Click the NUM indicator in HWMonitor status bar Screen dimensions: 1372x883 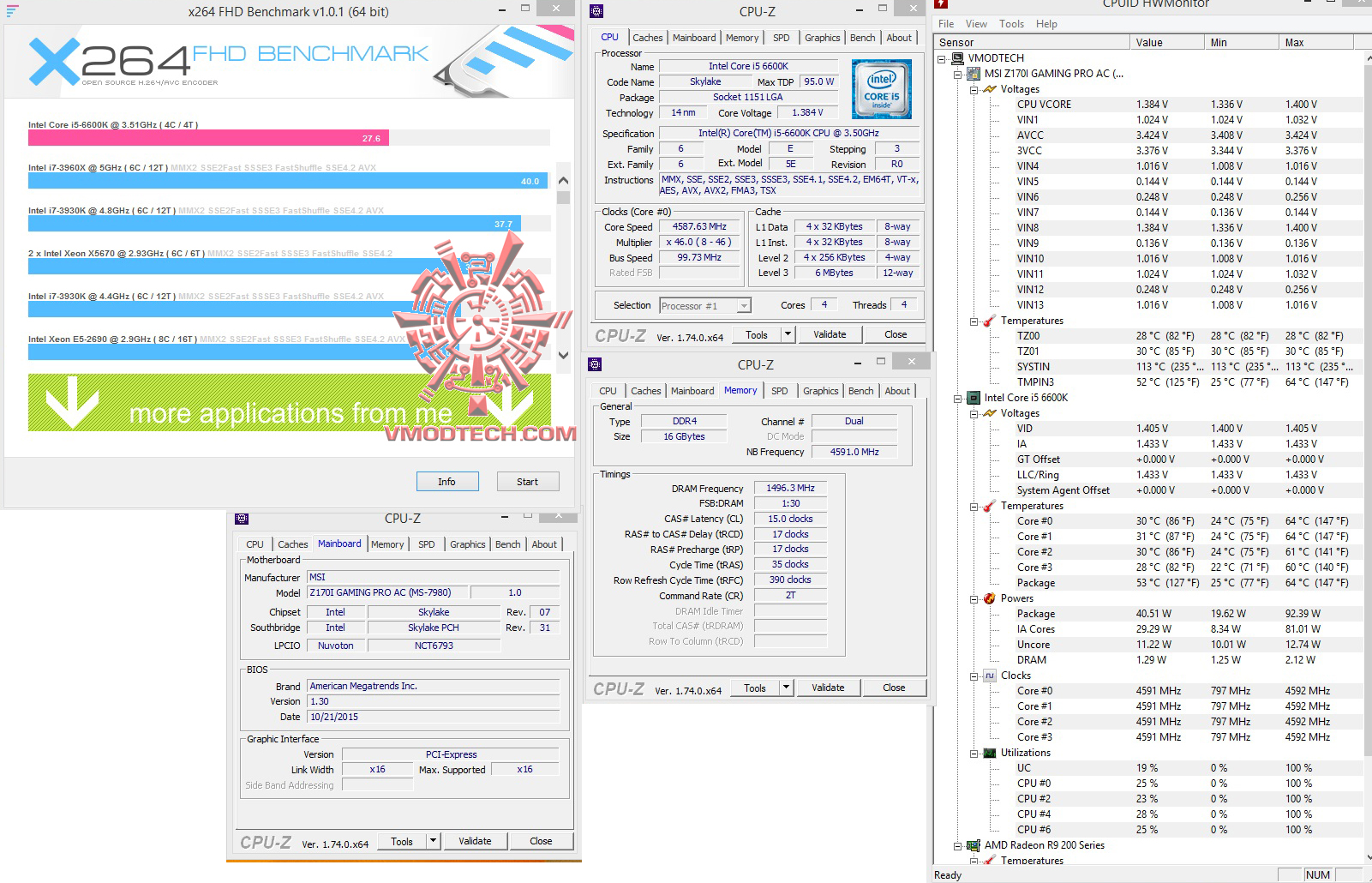pos(1318,875)
